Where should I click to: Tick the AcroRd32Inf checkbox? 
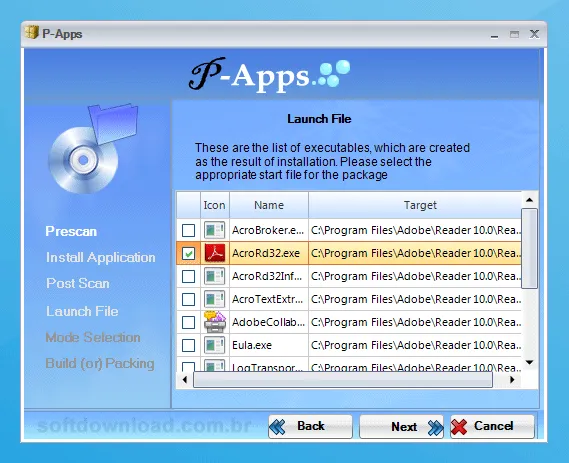[x=188, y=276]
